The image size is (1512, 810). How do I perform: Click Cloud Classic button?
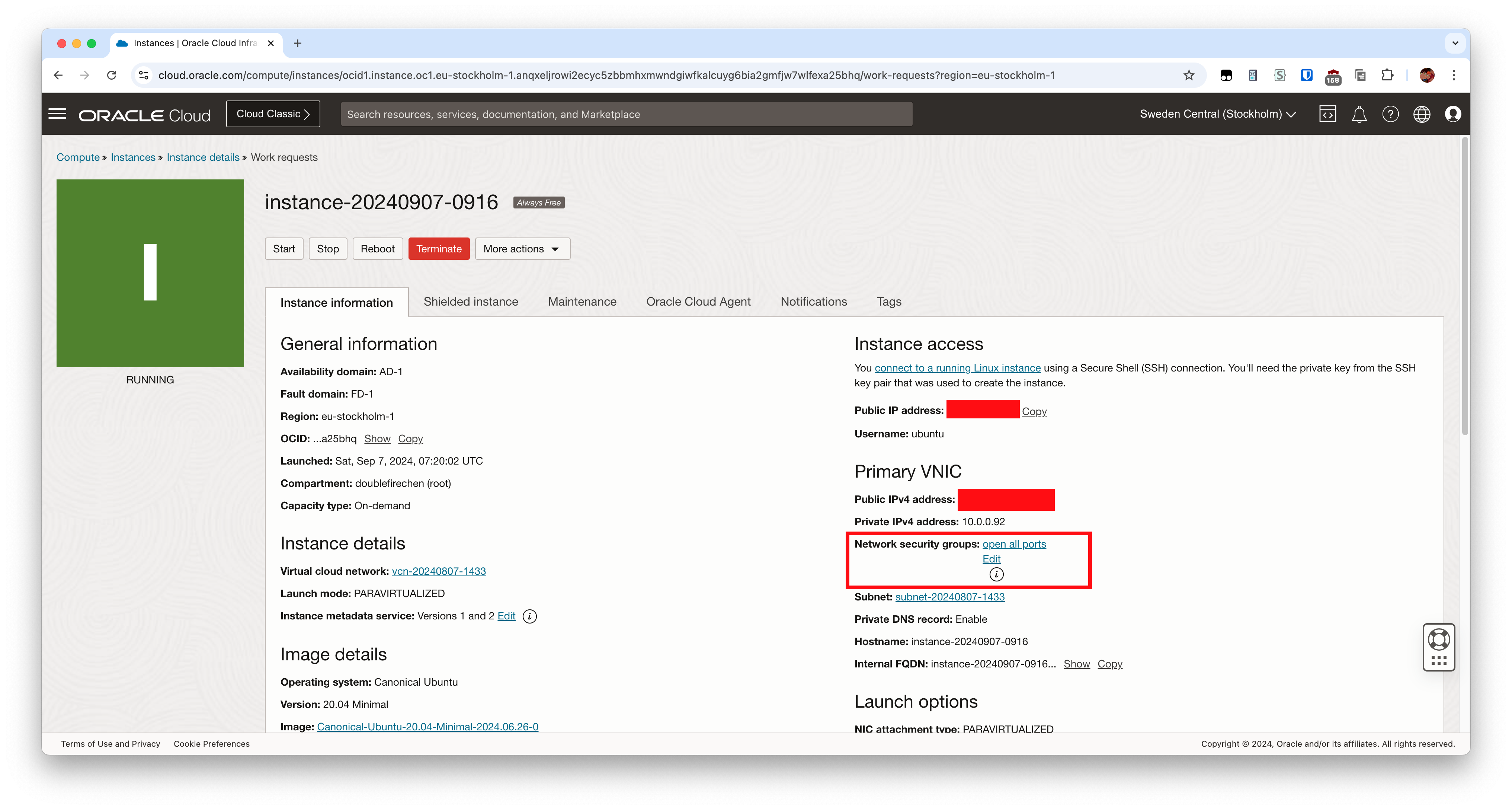tap(273, 114)
